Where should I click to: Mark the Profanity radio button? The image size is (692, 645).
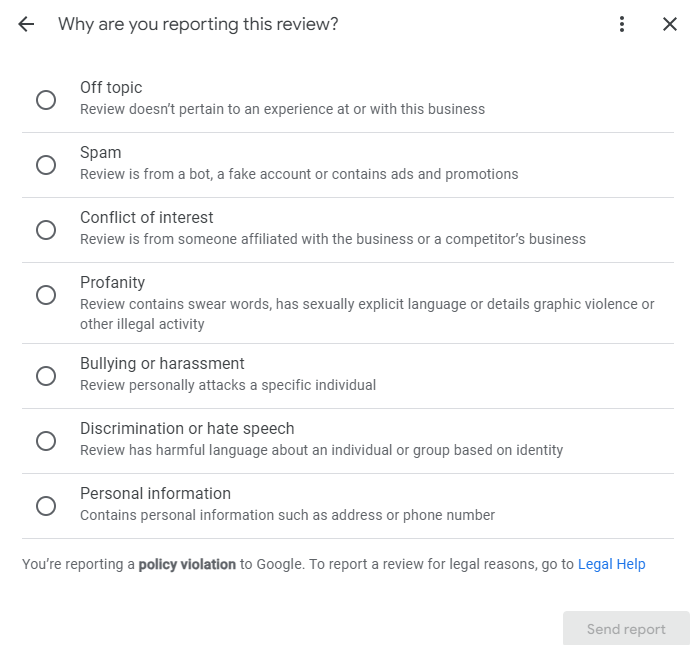tap(46, 295)
